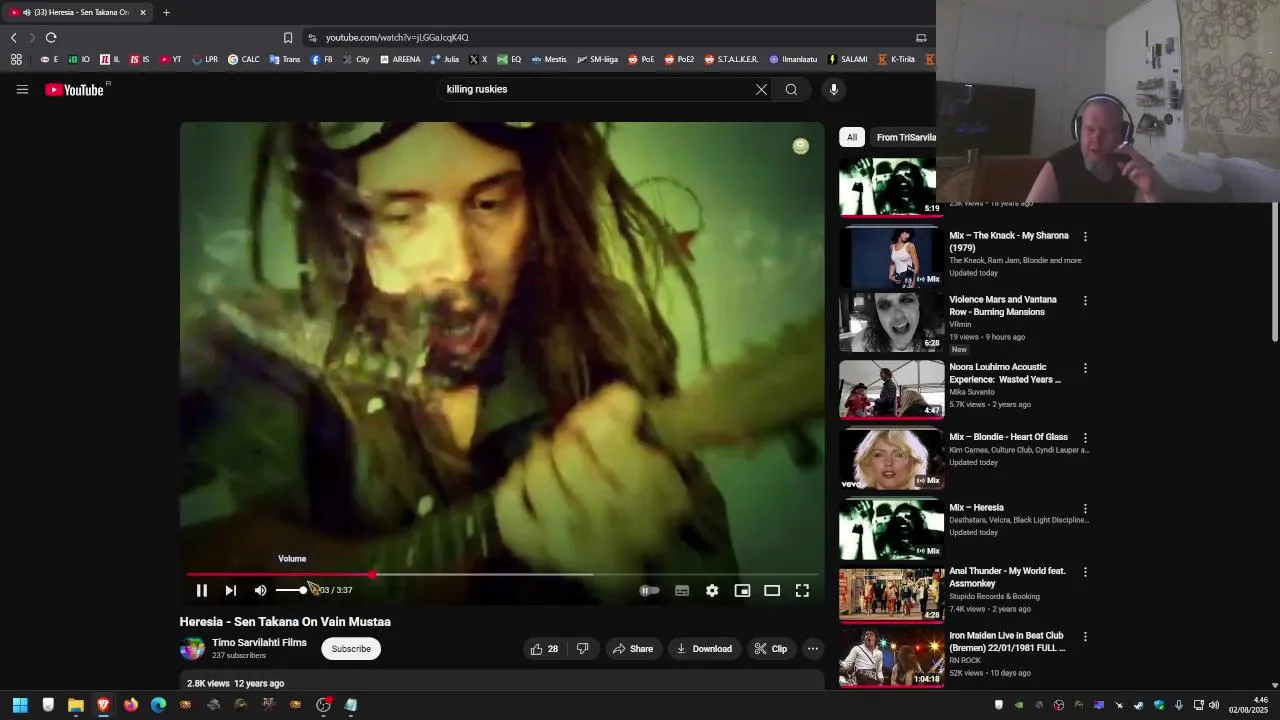
Task: Go back in browser history
Action: click(x=14, y=37)
